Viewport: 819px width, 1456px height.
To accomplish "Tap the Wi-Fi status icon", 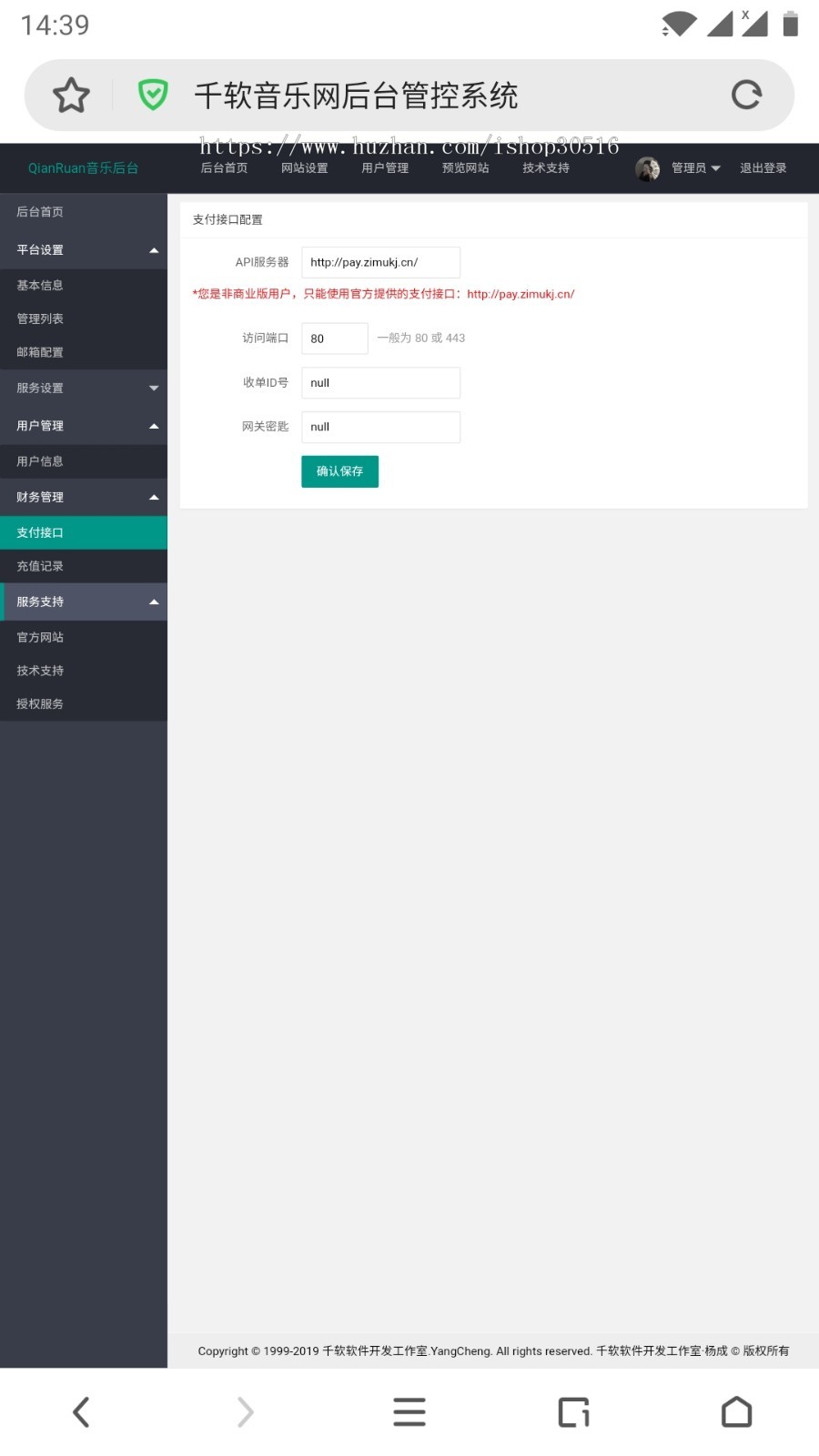I will (679, 24).
